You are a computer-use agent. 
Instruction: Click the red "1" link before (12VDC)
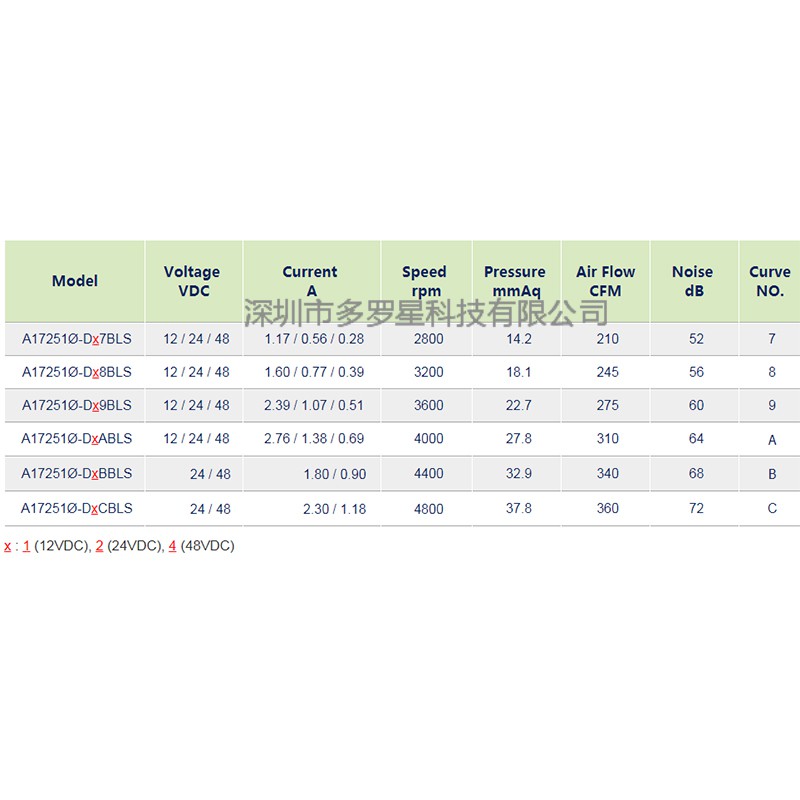pos(26,546)
